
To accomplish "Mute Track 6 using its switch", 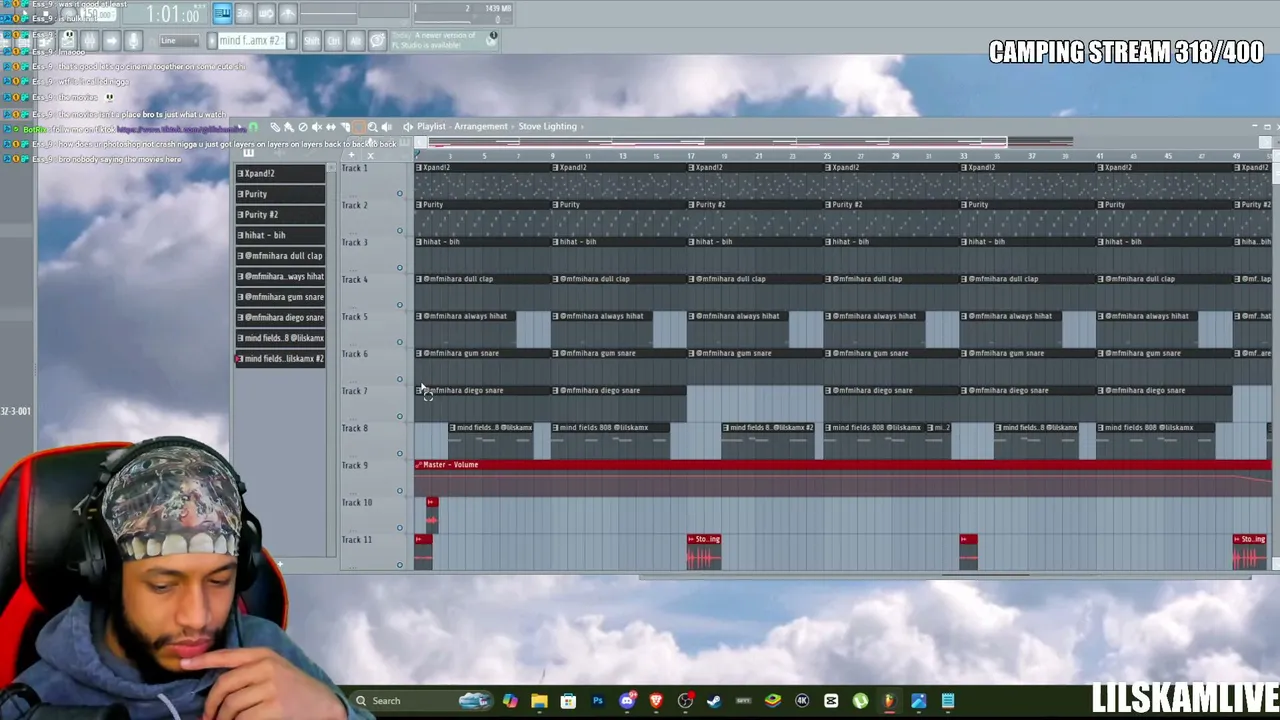I will tap(400, 379).
